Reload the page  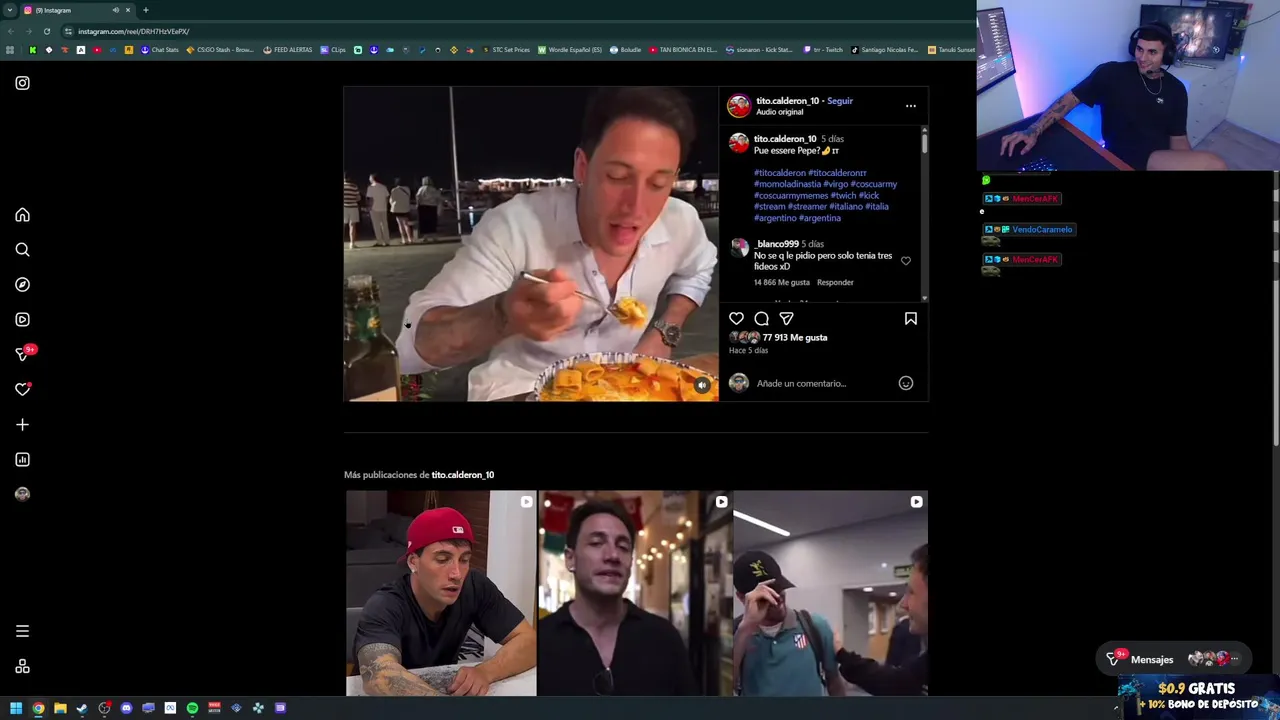[46, 31]
